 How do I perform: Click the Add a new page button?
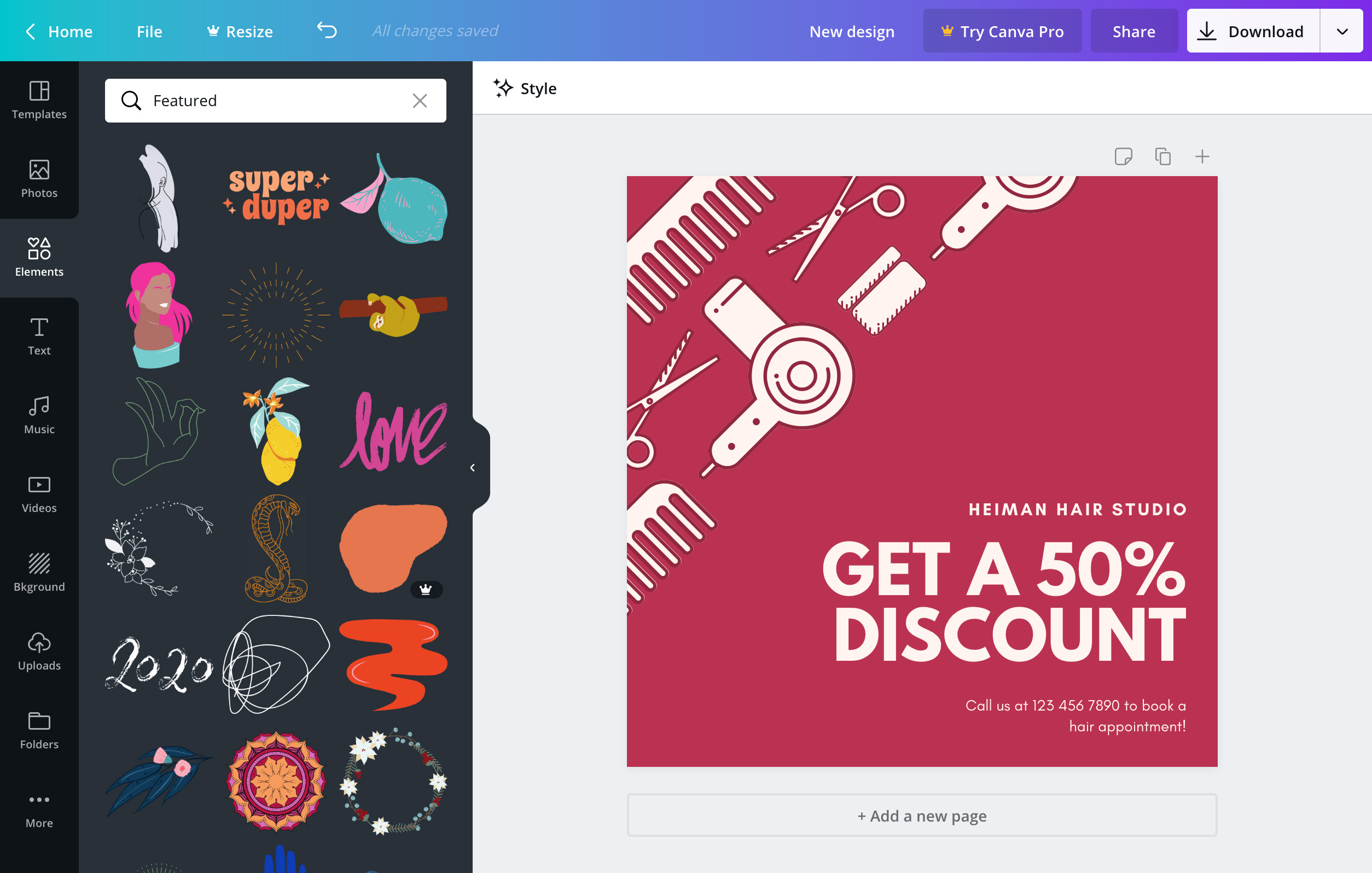coord(921,815)
